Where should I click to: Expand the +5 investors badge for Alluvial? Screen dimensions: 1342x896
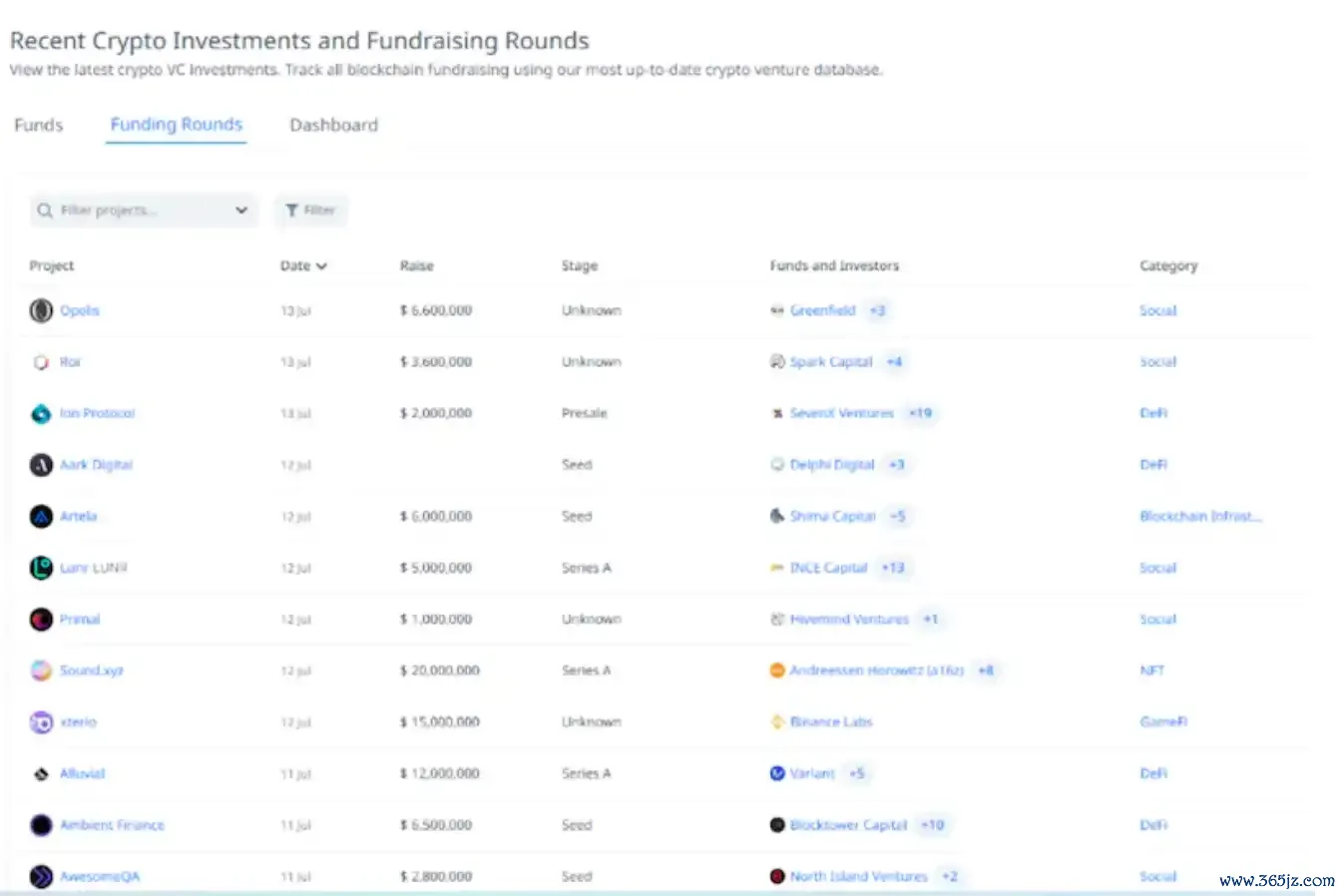pyautogui.click(x=857, y=773)
